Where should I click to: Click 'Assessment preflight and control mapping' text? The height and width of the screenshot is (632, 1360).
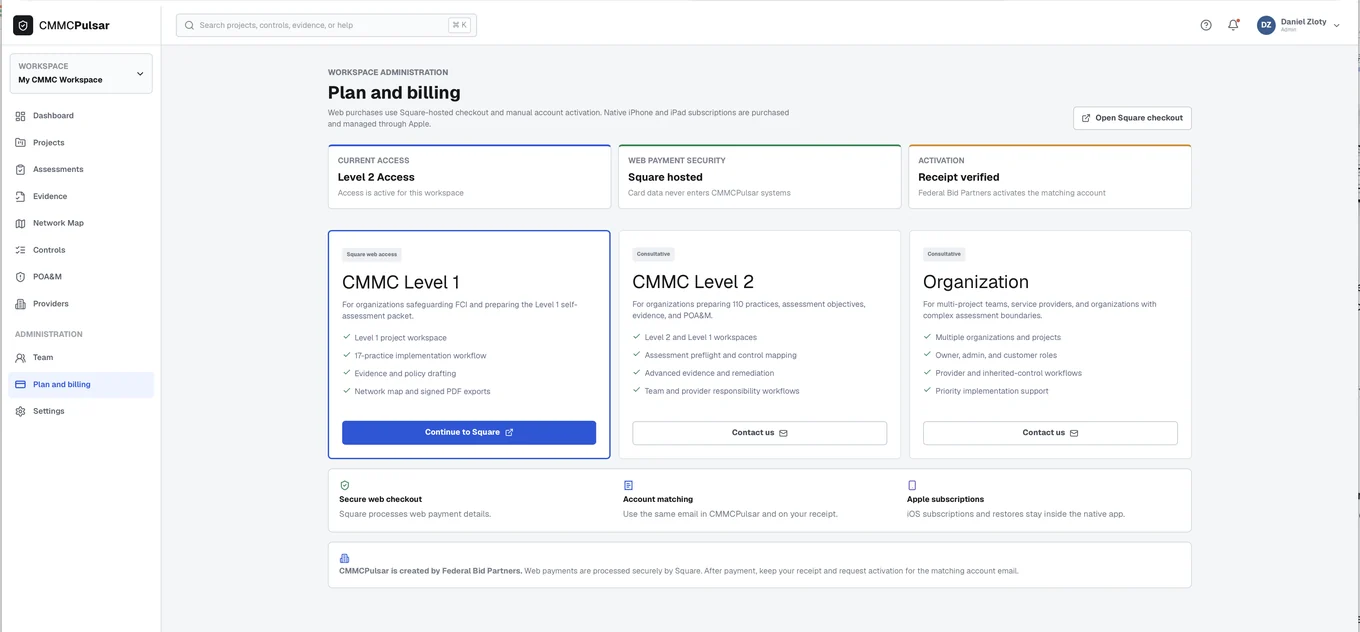pos(720,356)
